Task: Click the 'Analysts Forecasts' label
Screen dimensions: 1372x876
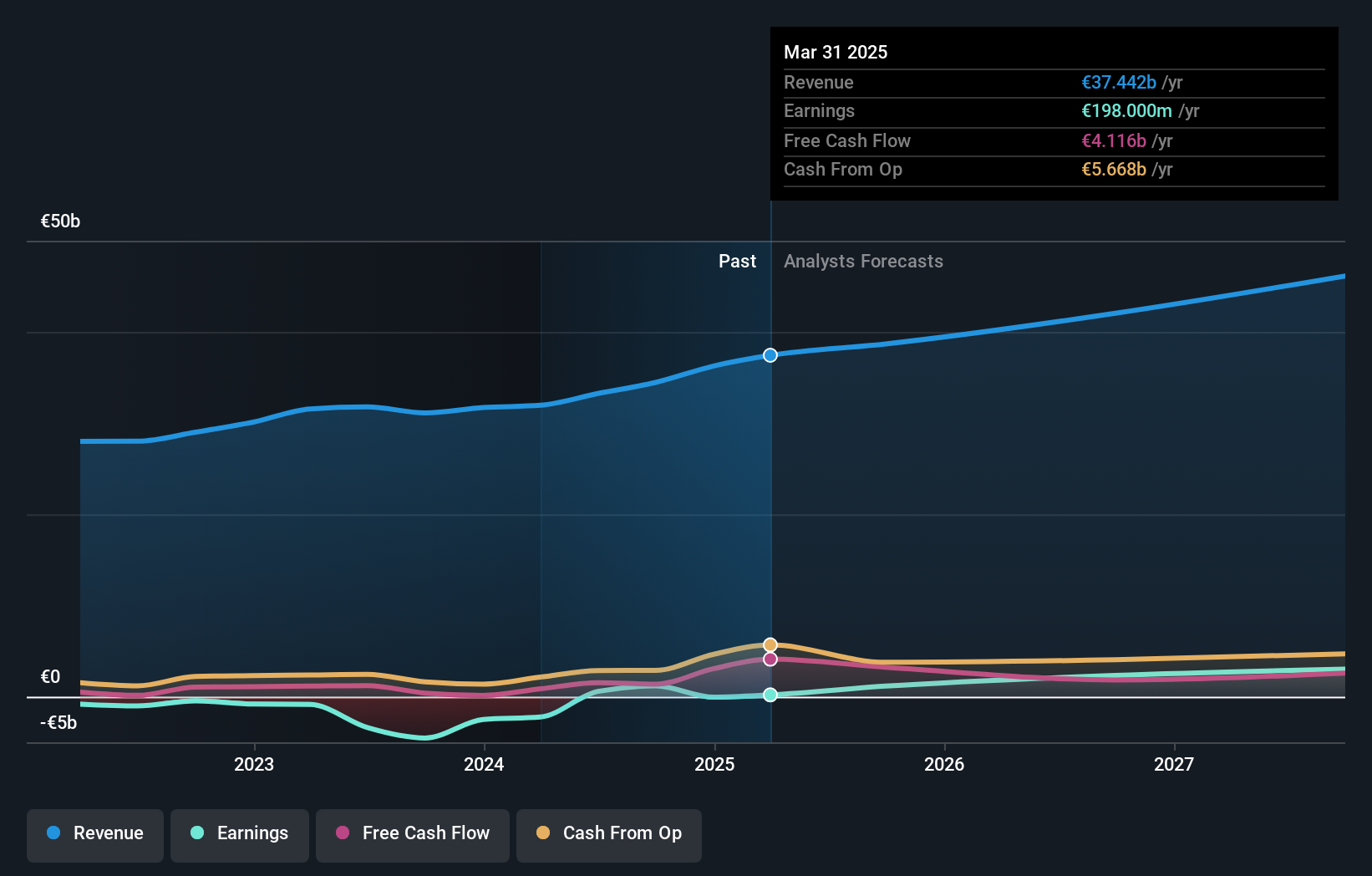Action: point(863,262)
